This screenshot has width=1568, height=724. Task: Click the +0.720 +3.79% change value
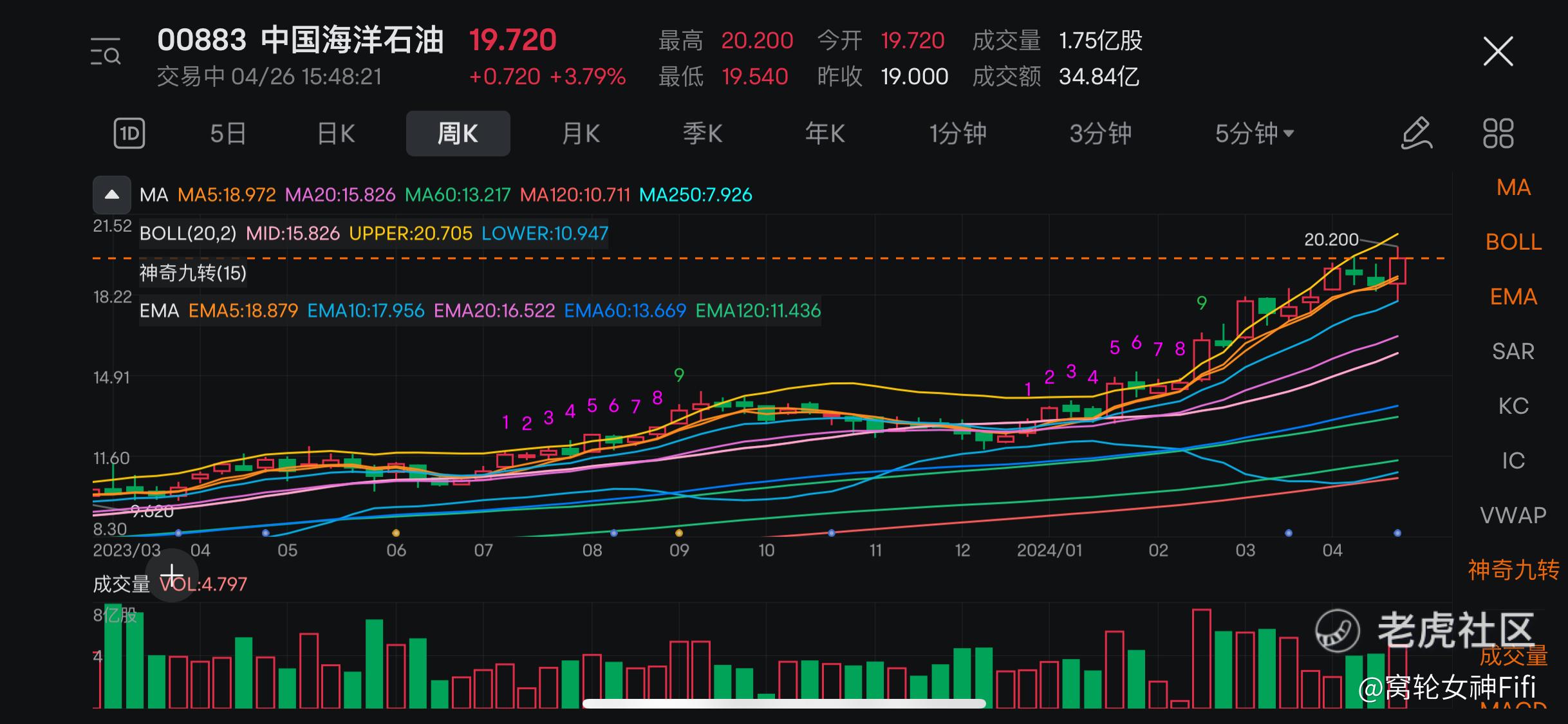click(x=547, y=77)
